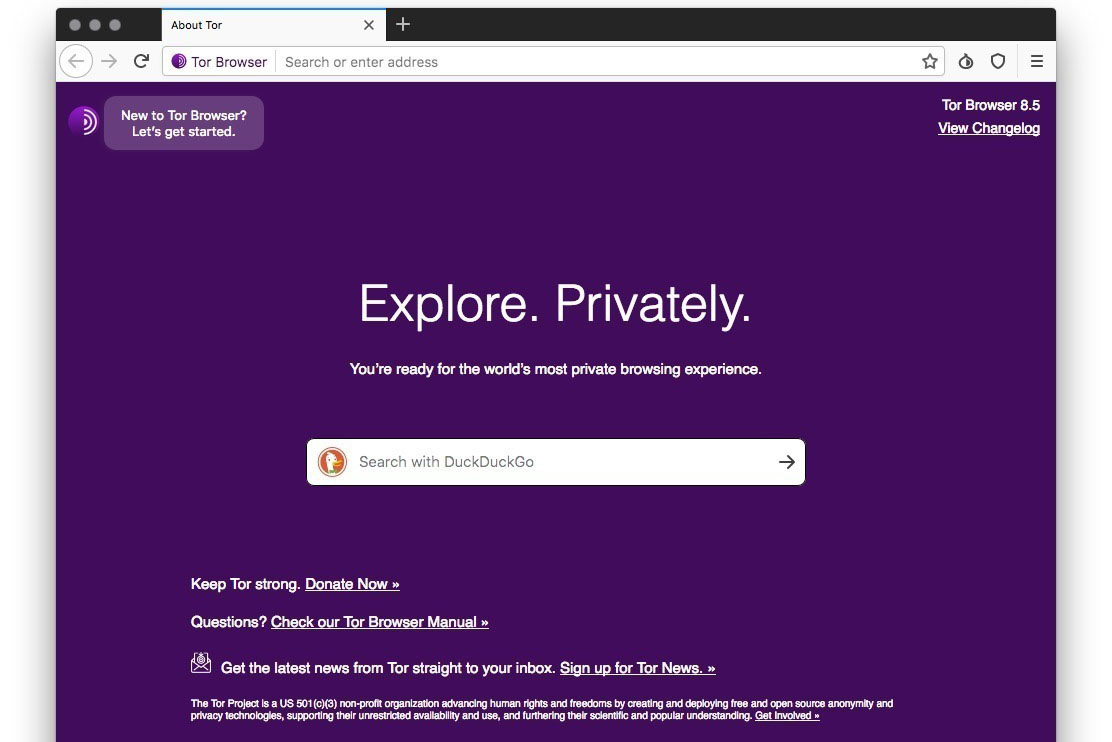Open a new tab with the plus button
This screenshot has height=742, width=1112.
403,24
